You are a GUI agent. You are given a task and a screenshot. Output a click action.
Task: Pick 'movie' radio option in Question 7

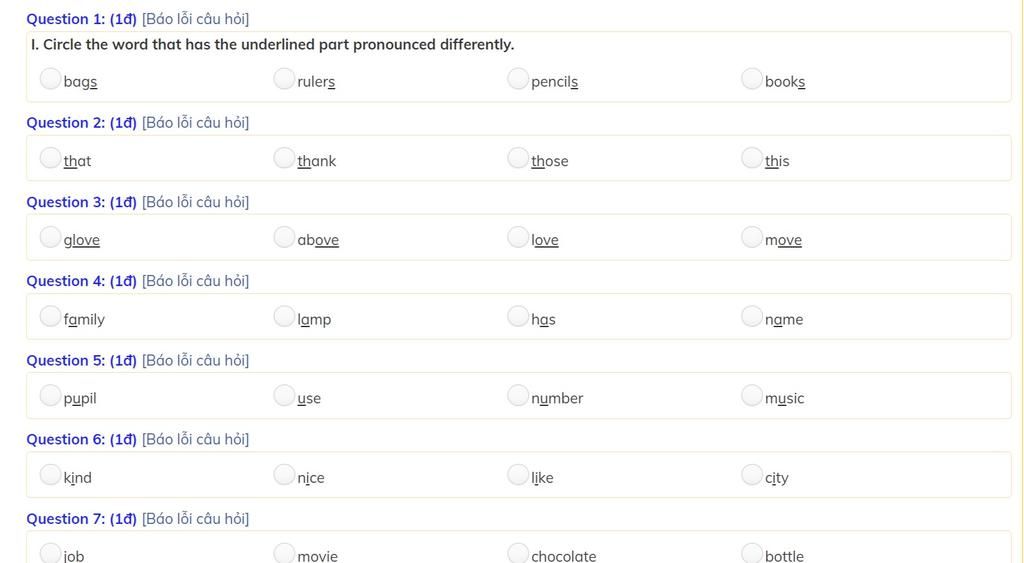284,553
